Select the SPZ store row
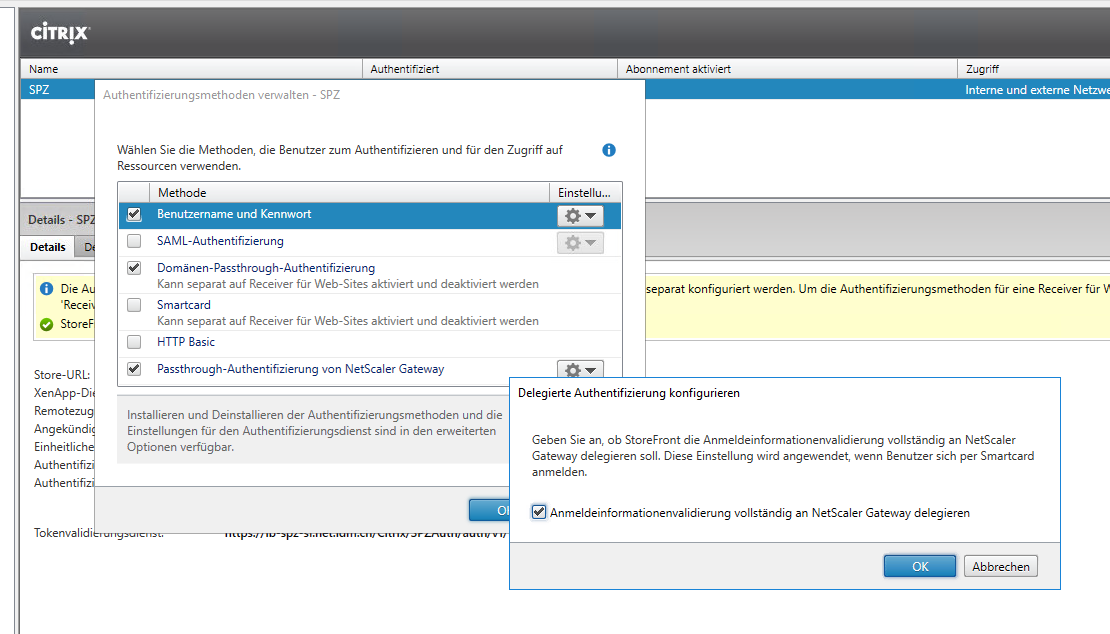Viewport: 1110px width, 634px height. pos(38,89)
